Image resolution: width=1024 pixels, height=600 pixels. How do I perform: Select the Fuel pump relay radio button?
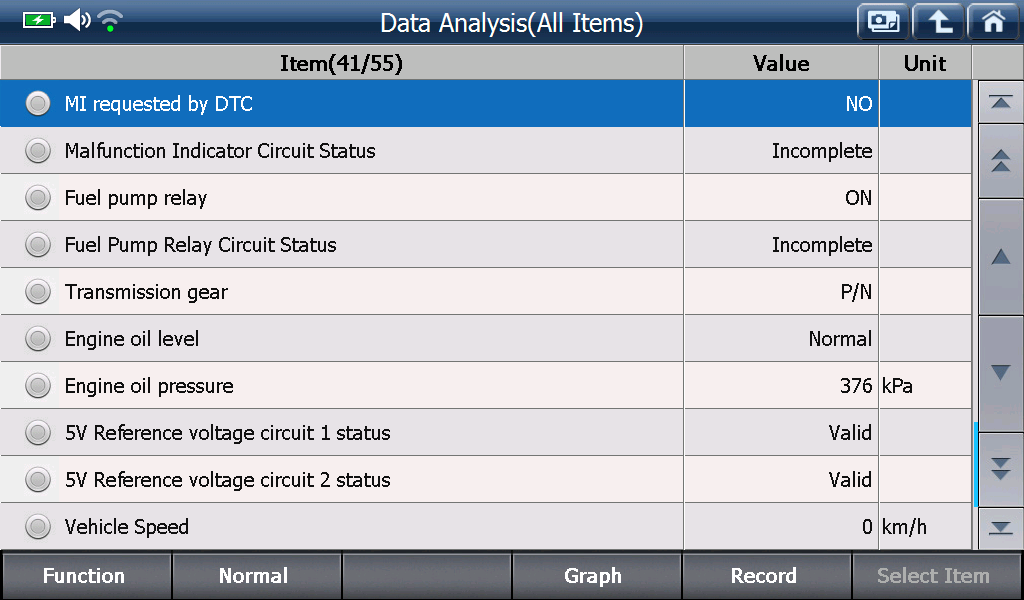point(38,198)
